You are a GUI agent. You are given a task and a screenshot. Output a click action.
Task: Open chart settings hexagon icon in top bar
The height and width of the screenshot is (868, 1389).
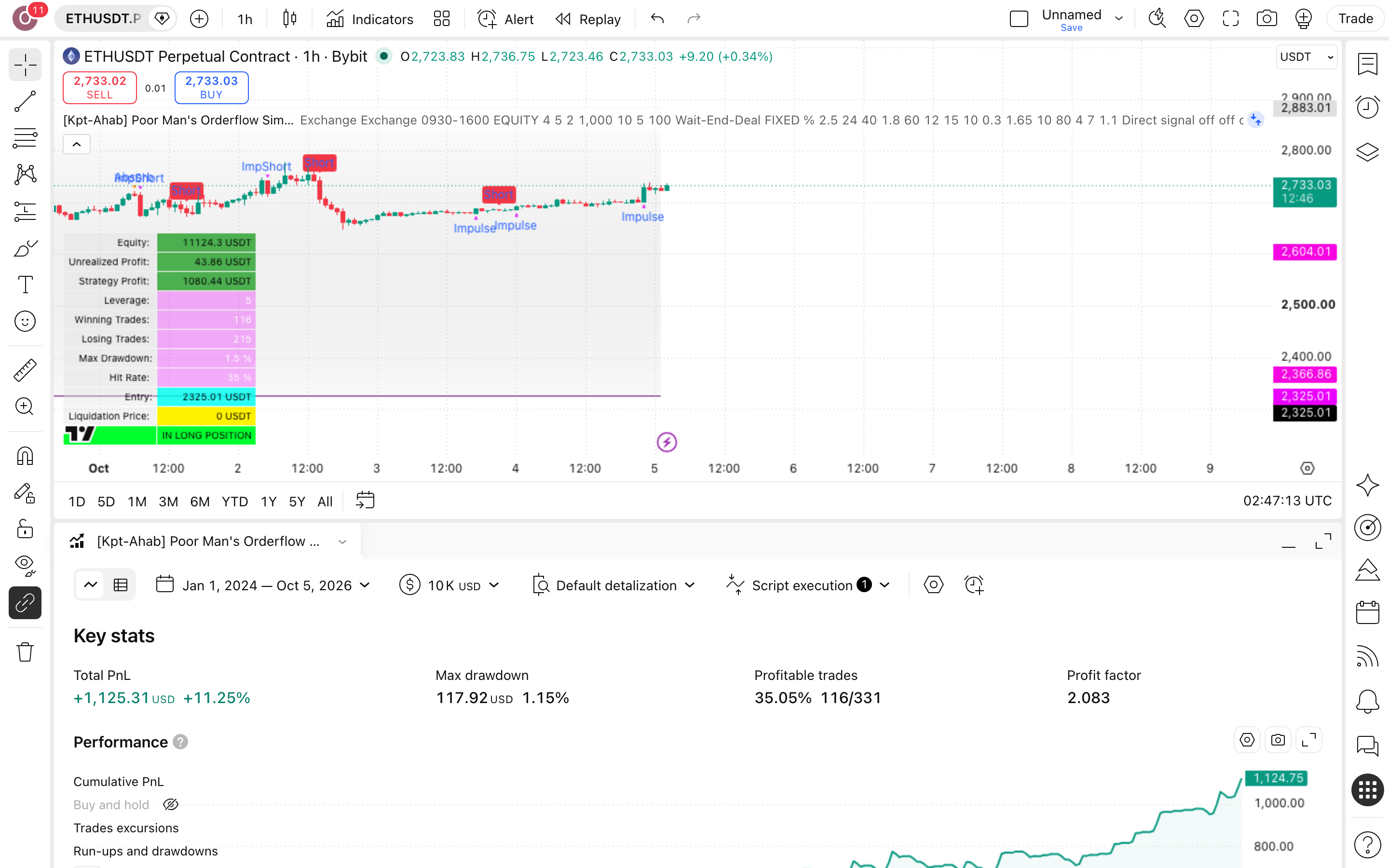pyautogui.click(x=1194, y=19)
